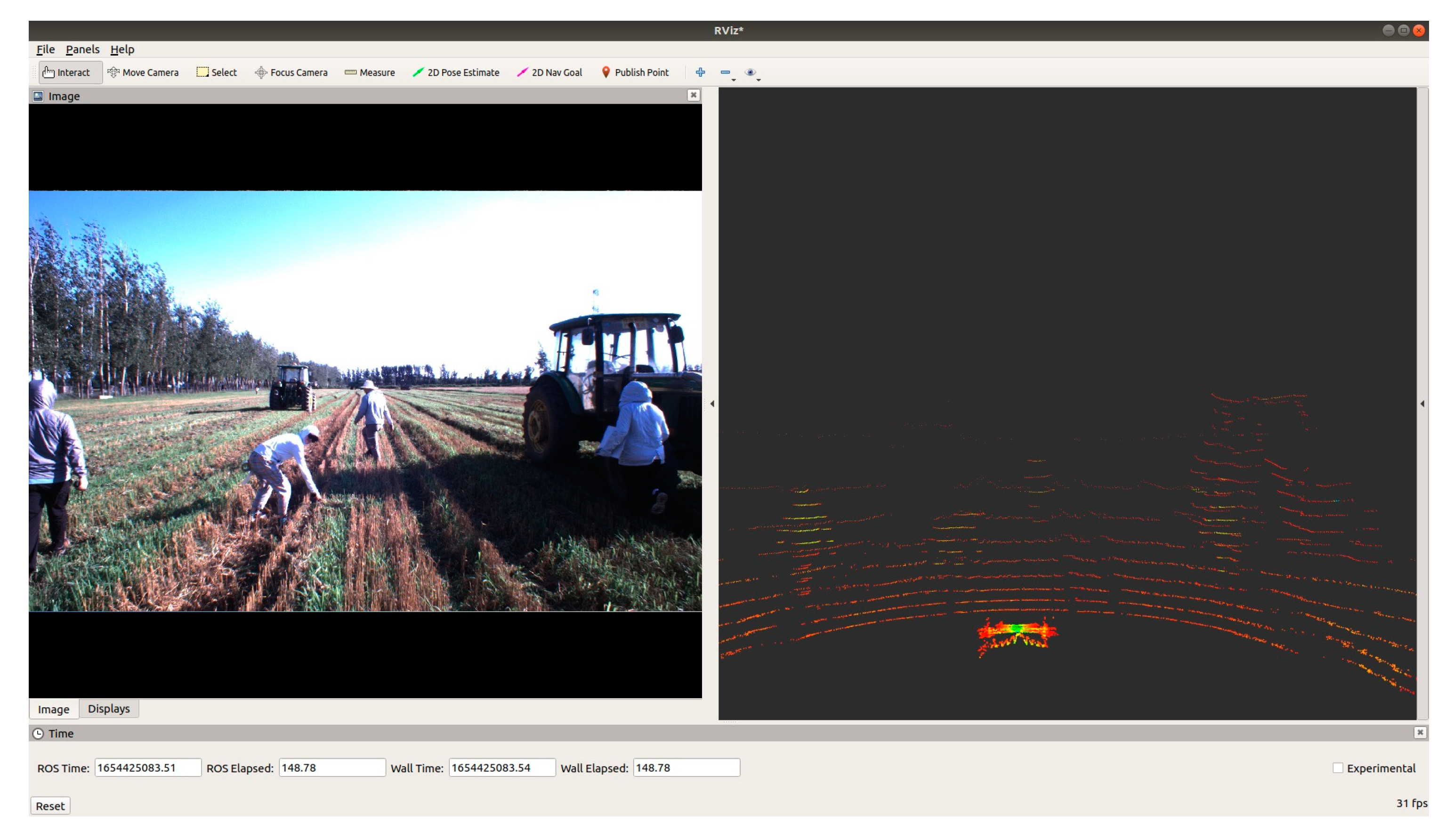The height and width of the screenshot is (840, 1454).
Task: Enable the Experimental checkbox
Action: (x=1339, y=768)
